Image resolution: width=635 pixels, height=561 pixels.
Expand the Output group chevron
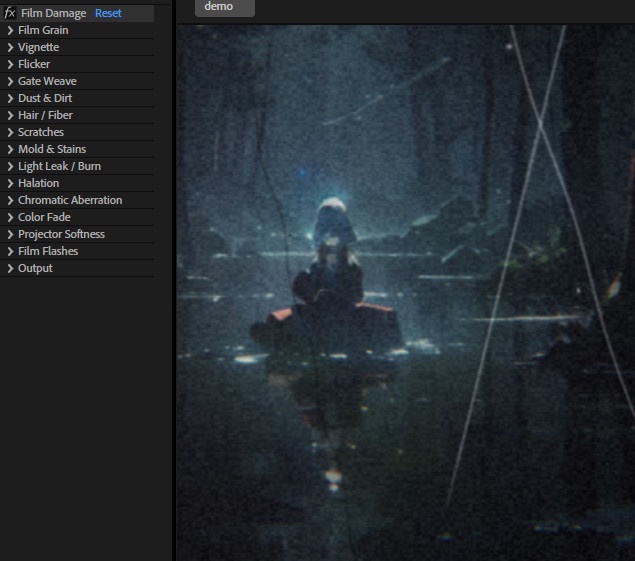pos(11,269)
